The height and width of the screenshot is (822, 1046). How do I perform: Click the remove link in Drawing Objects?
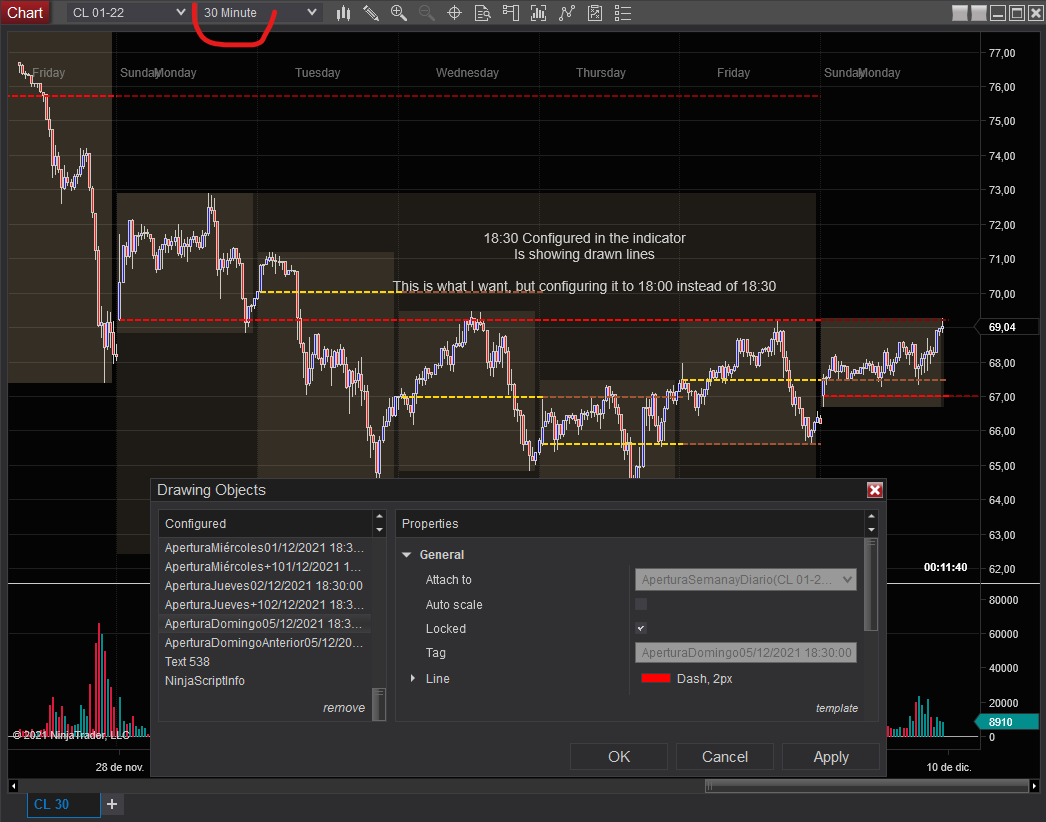tap(344, 707)
